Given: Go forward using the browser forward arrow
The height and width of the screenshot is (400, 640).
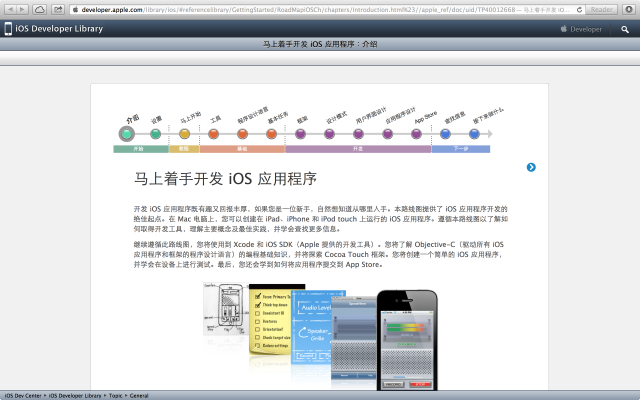Looking at the screenshot, I should click(x=22, y=9).
